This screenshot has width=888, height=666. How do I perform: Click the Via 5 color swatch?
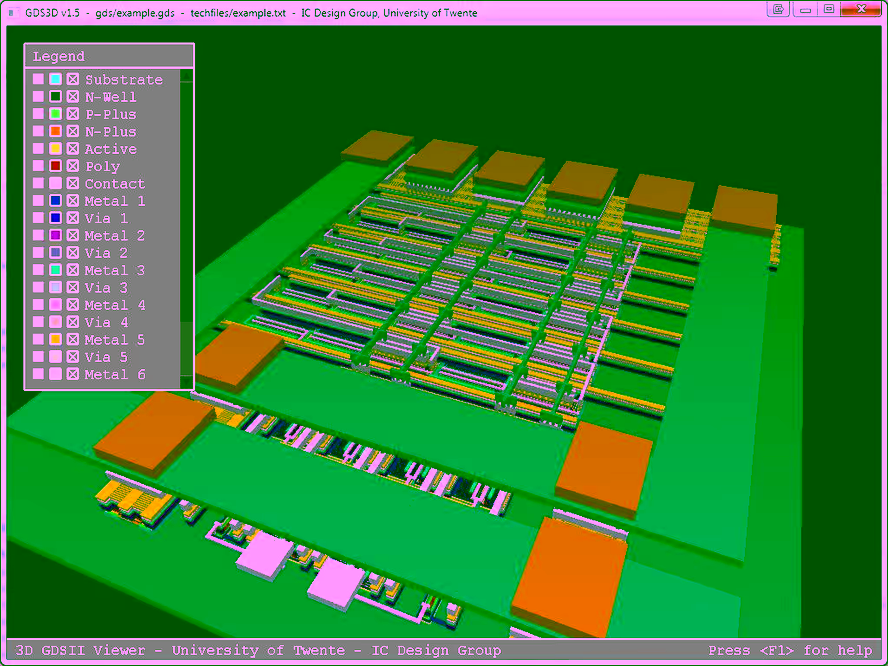pyautogui.click(x=55, y=357)
